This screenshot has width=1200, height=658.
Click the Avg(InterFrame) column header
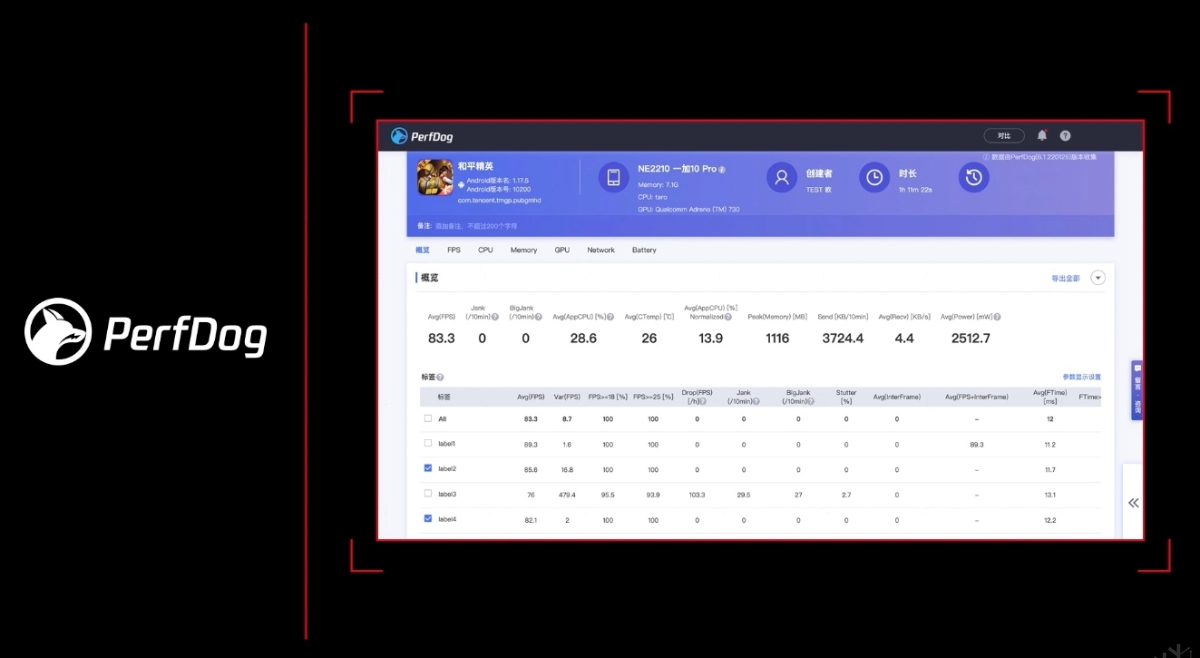[x=897, y=397]
